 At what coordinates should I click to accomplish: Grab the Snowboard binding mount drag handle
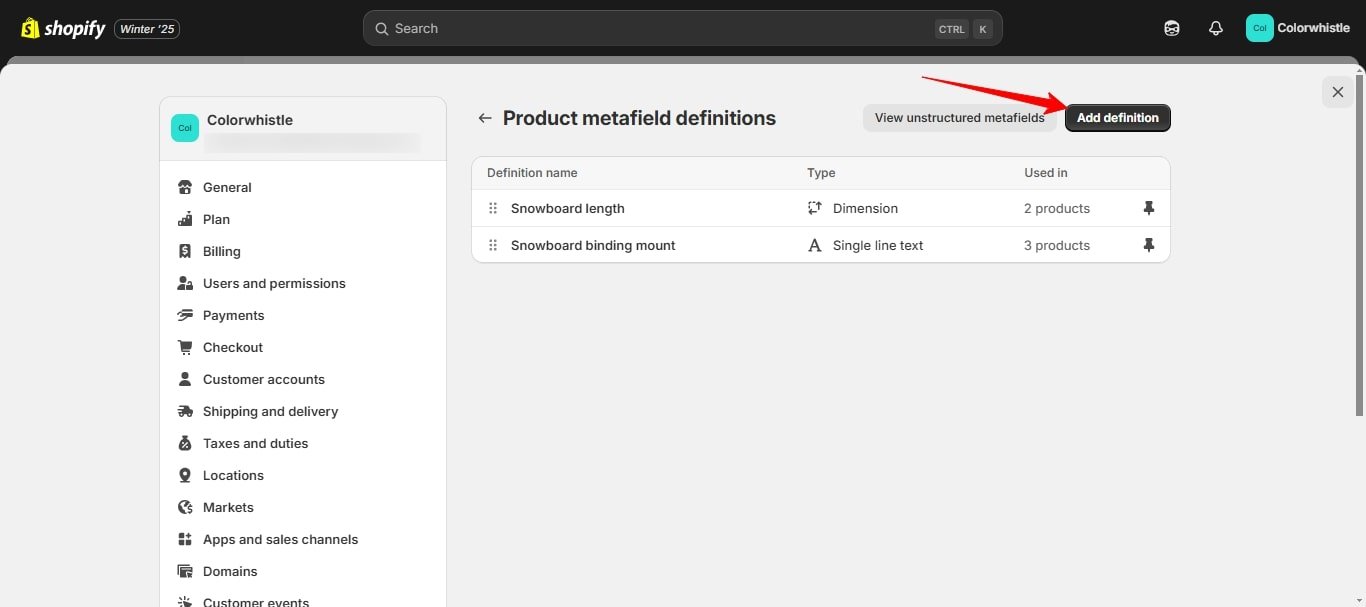[x=493, y=245]
